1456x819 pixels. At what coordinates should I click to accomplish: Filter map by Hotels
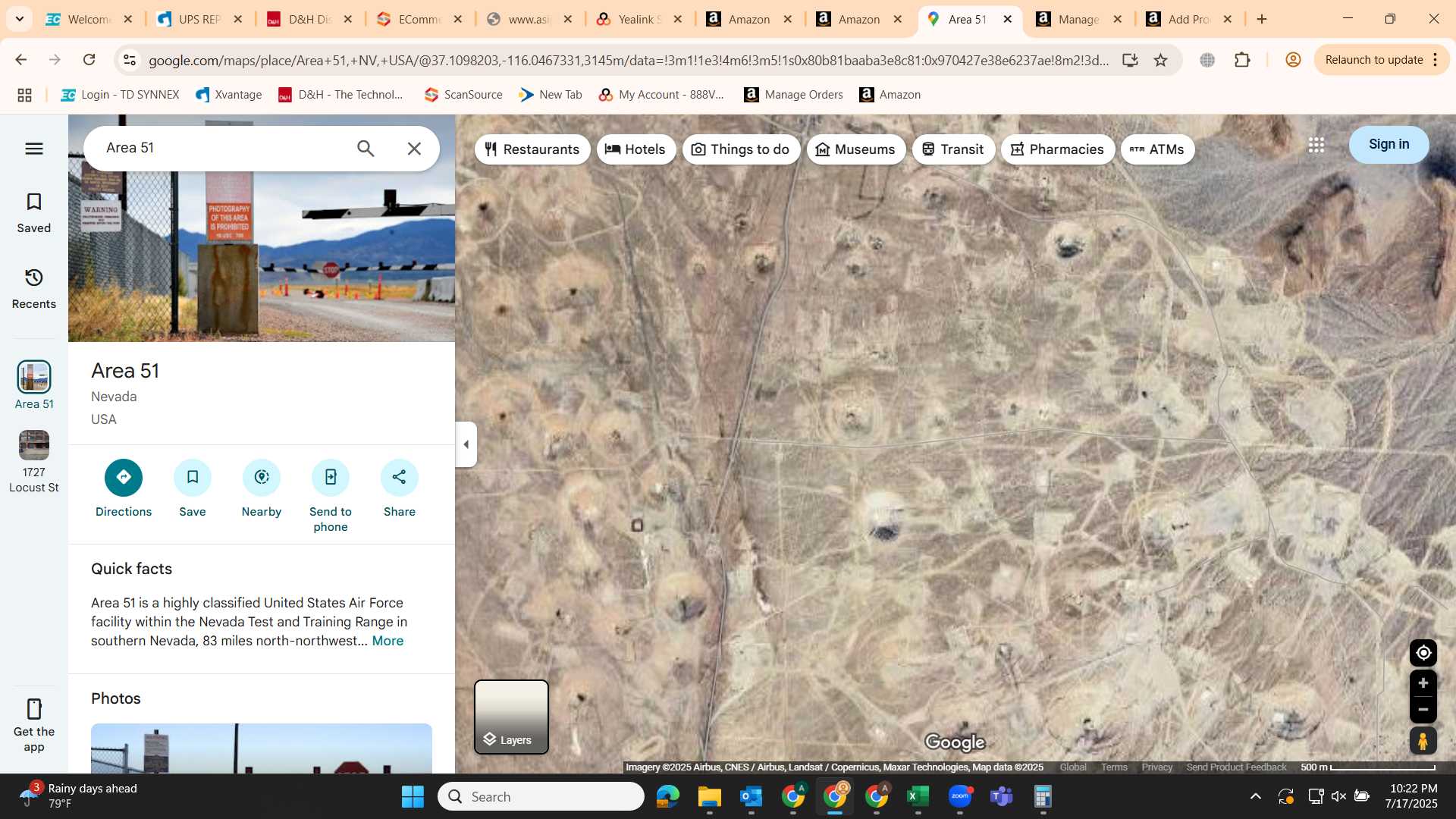click(636, 149)
